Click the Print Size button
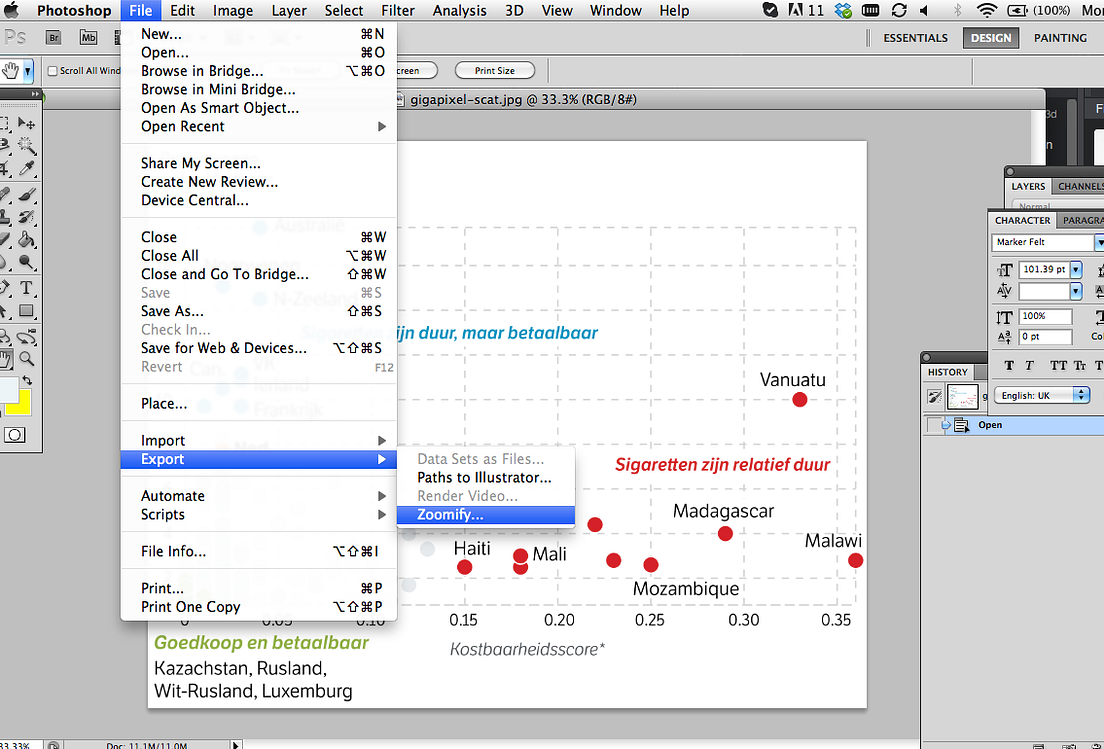 coord(495,71)
